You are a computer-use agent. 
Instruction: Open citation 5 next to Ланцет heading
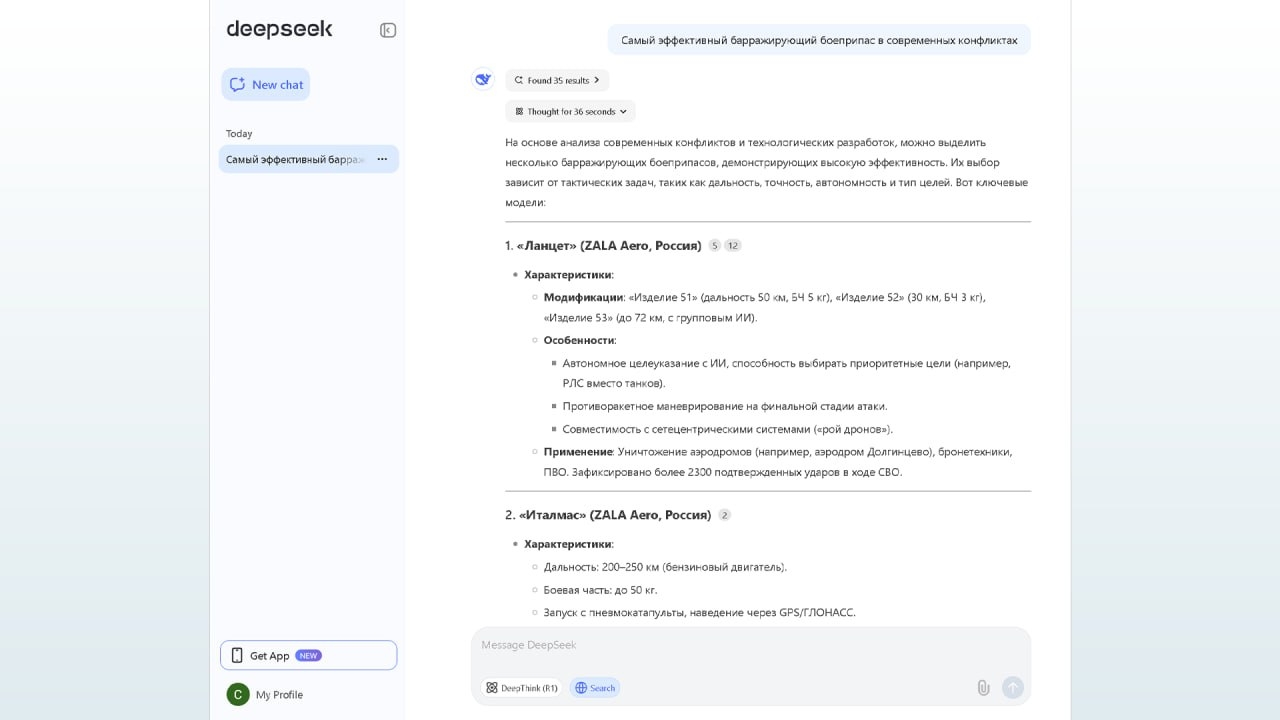[x=714, y=245]
